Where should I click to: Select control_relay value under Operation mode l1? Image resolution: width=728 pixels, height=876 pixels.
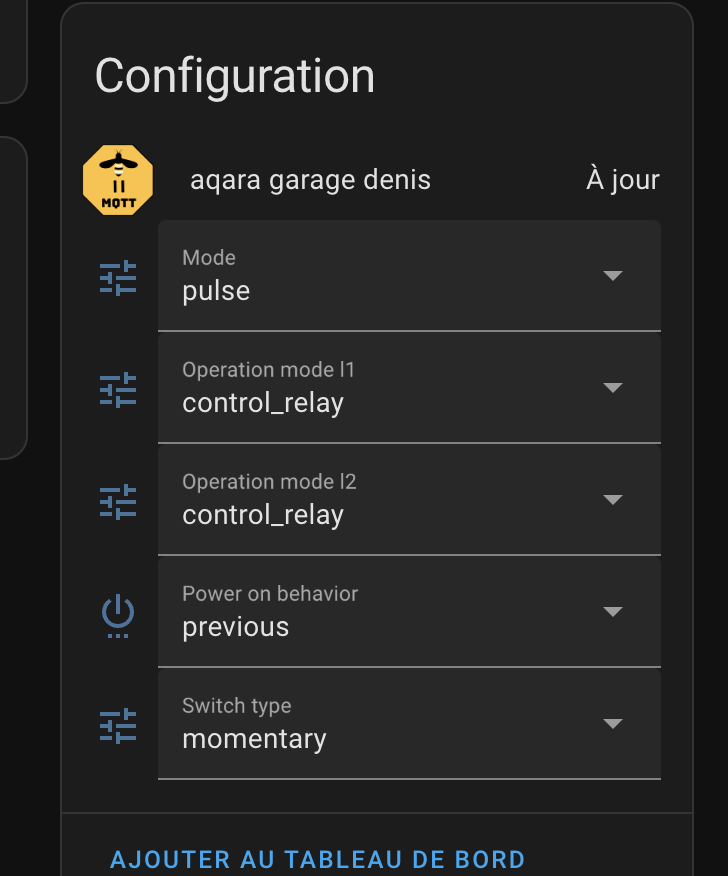[263, 403]
